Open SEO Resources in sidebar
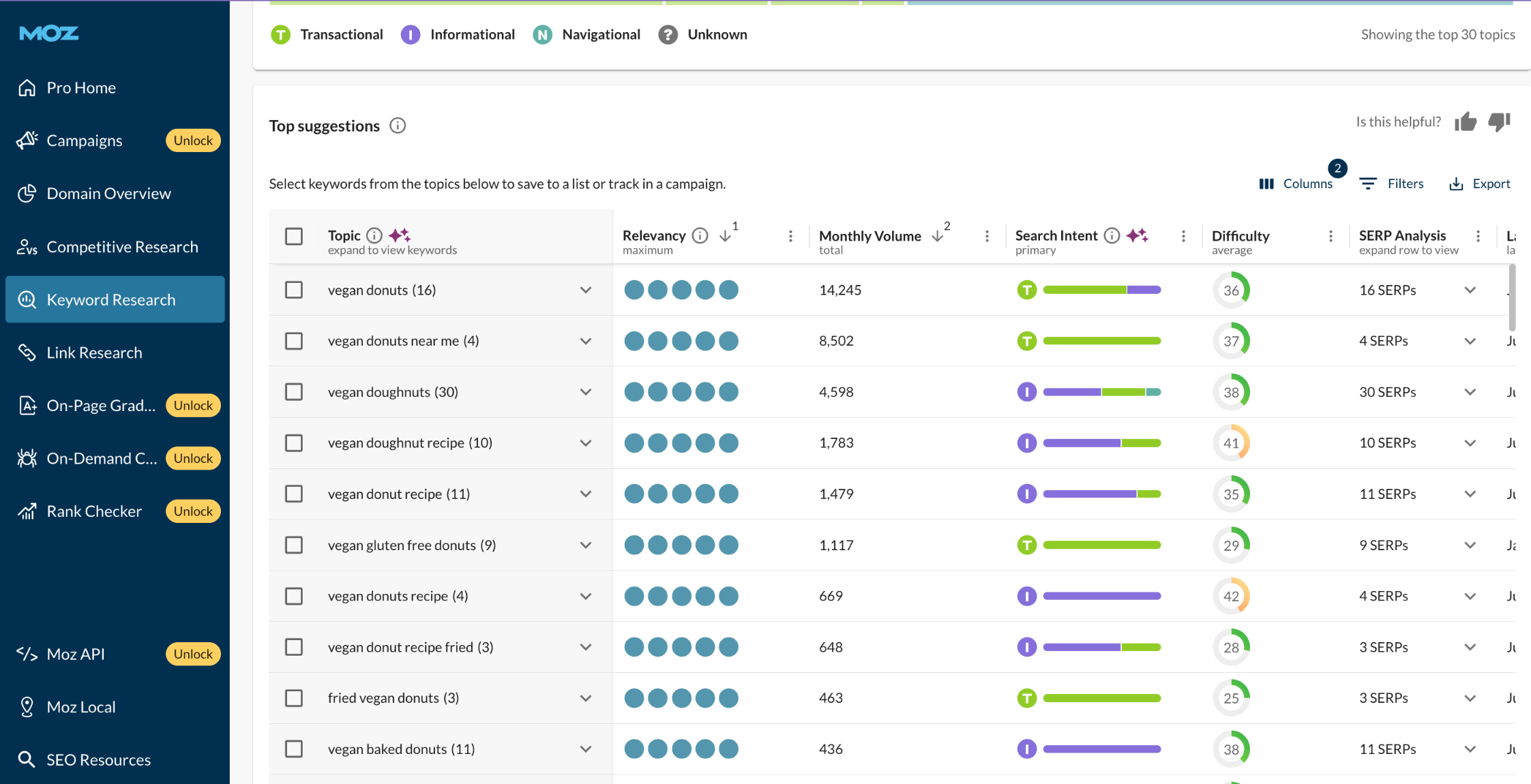Viewport: 1531px width, 784px height. (x=115, y=759)
